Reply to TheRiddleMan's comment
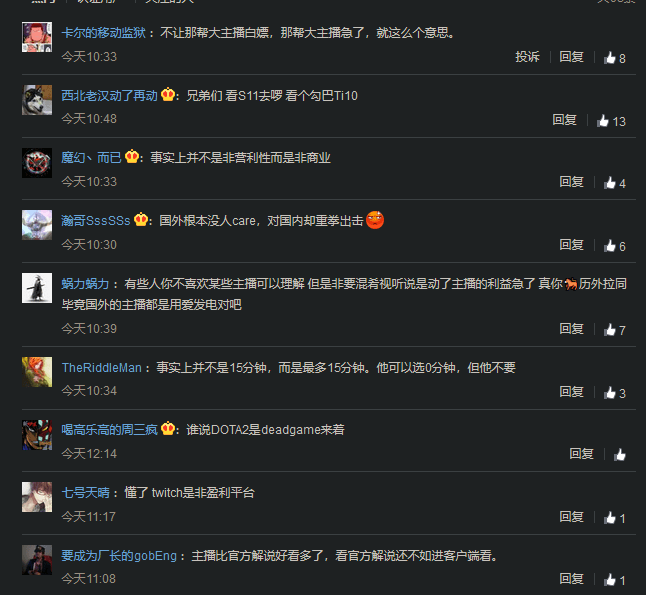 (x=571, y=392)
